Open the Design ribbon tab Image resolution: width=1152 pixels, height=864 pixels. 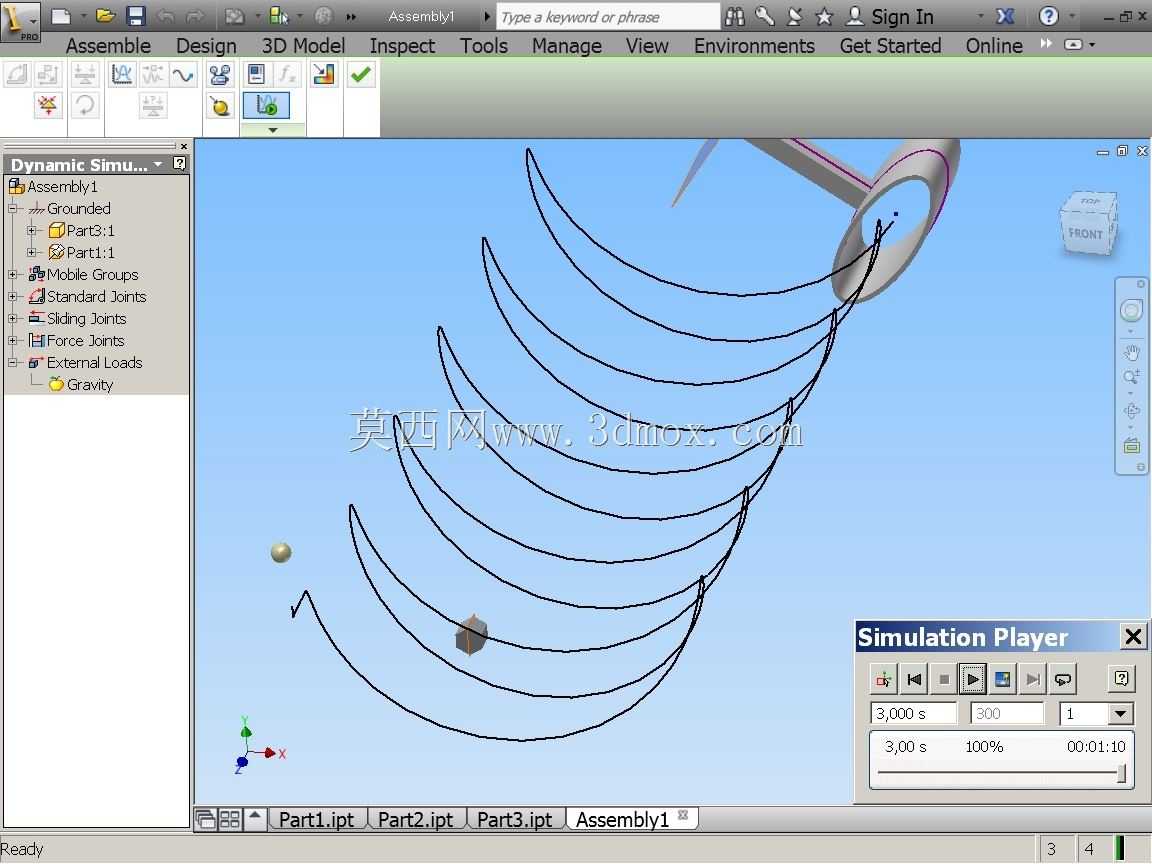coord(206,46)
